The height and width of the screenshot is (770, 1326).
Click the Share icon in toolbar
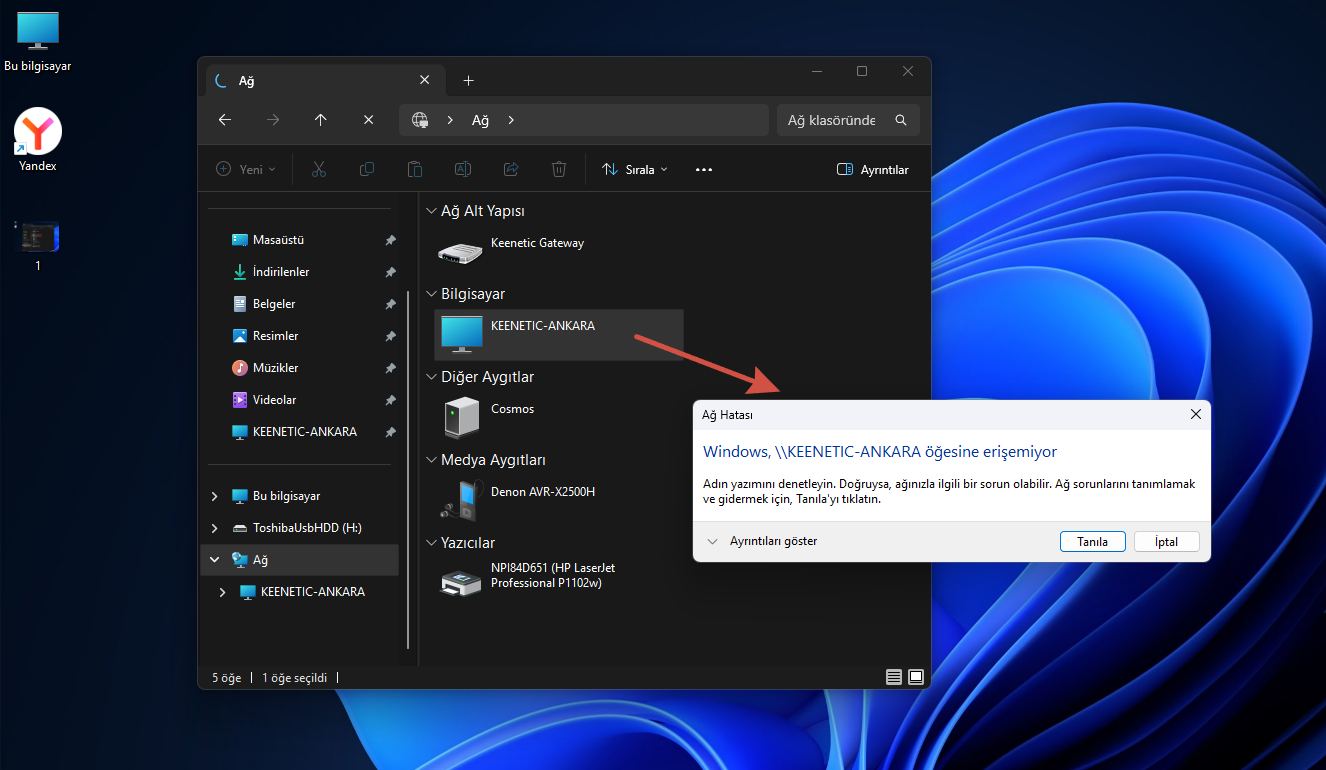click(511, 170)
